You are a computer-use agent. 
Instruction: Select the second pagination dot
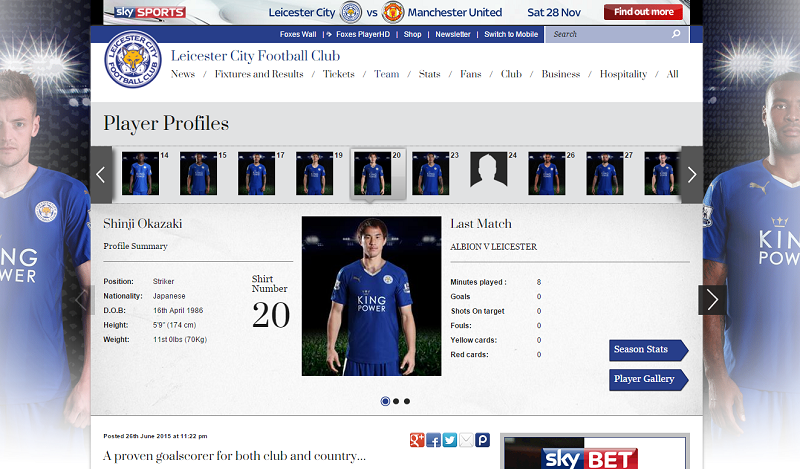pyautogui.click(x=396, y=401)
